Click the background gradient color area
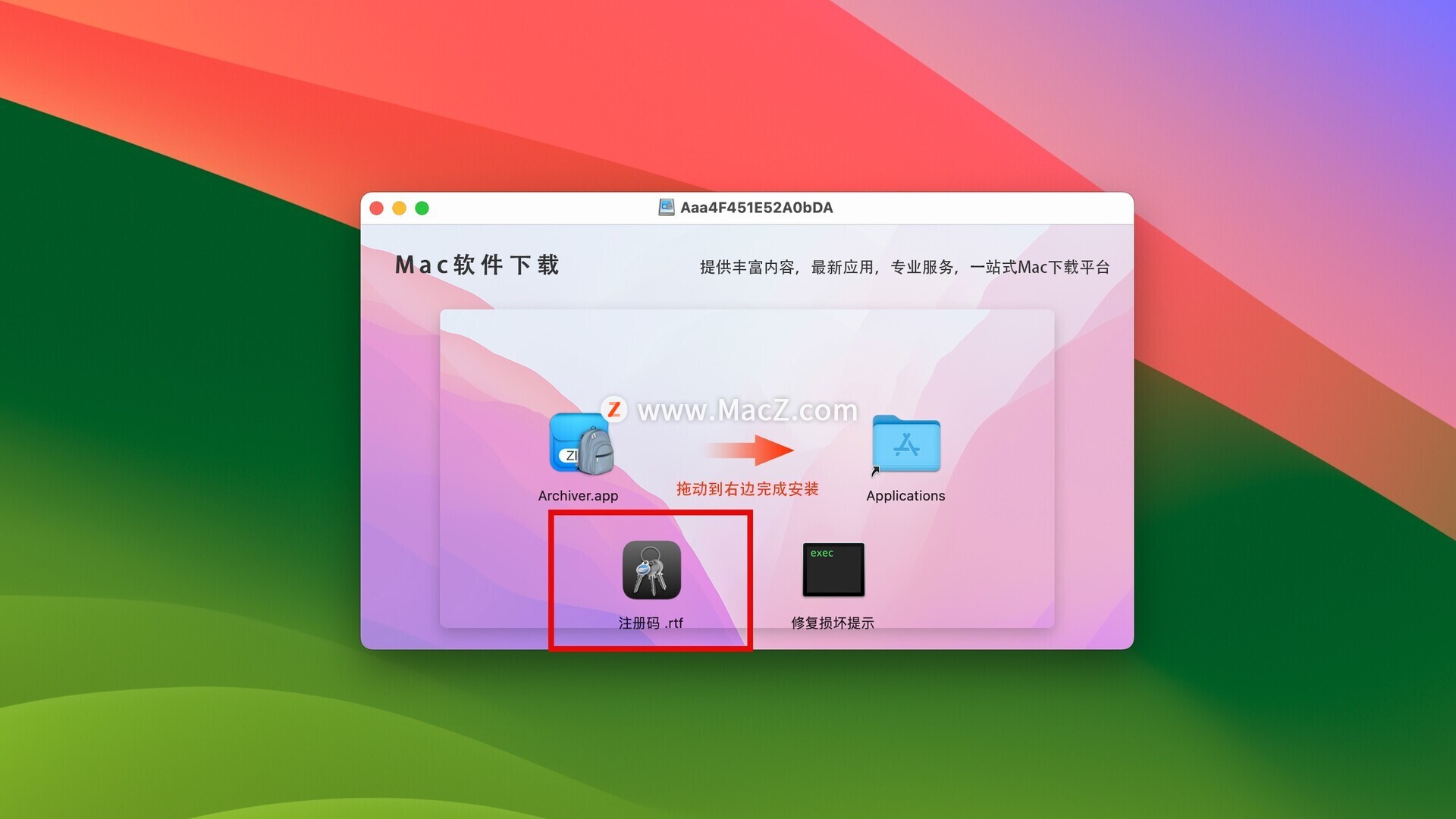This screenshot has width=1456, height=819. click(x=200, y=100)
